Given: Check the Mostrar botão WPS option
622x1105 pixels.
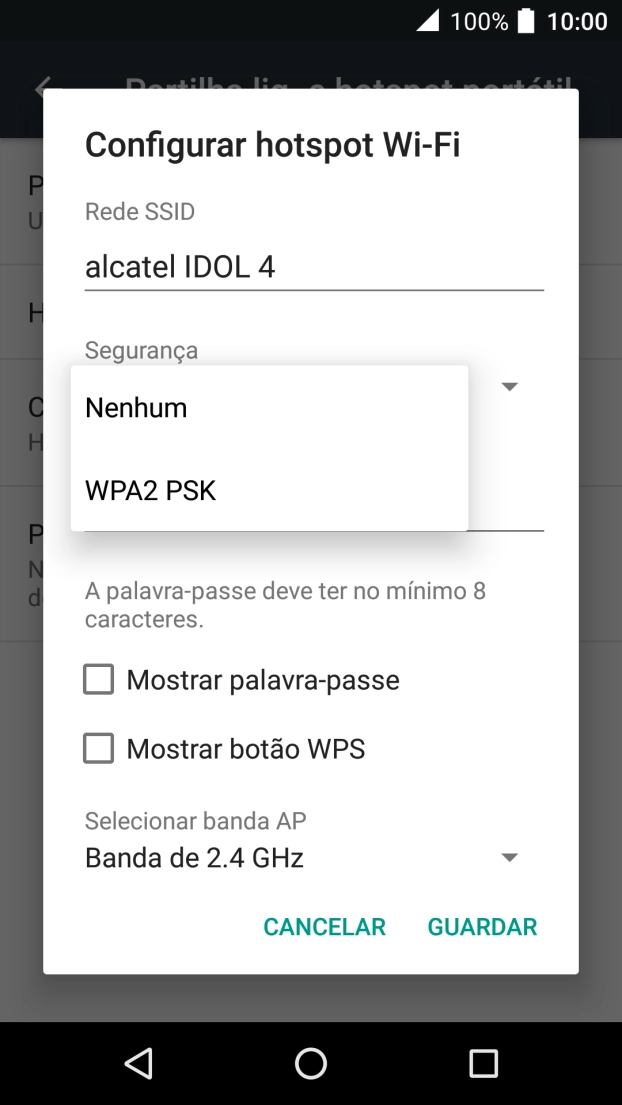Looking at the screenshot, I should pyautogui.click(x=98, y=748).
